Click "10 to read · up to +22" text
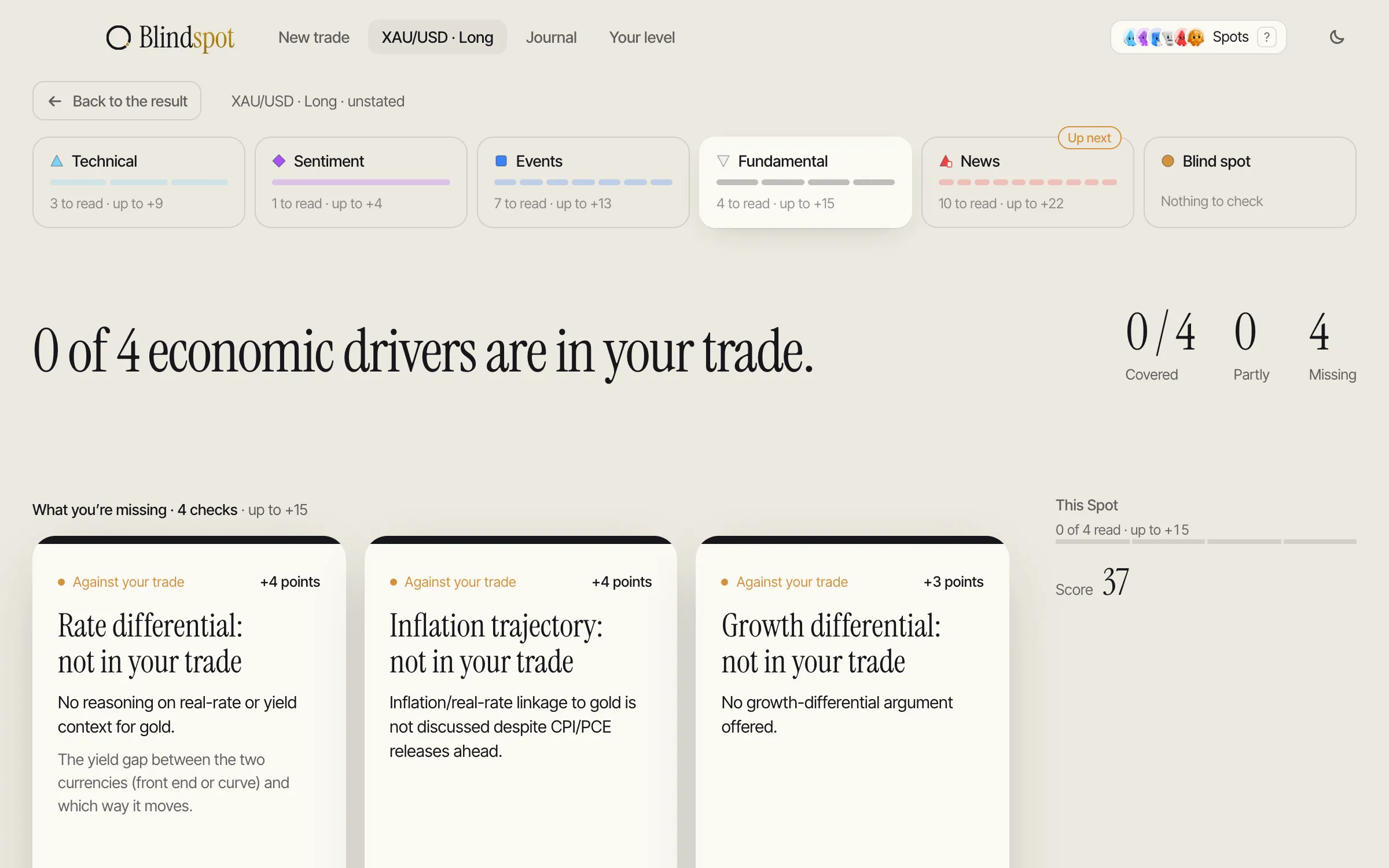The width and height of the screenshot is (1389, 868). (1001, 203)
